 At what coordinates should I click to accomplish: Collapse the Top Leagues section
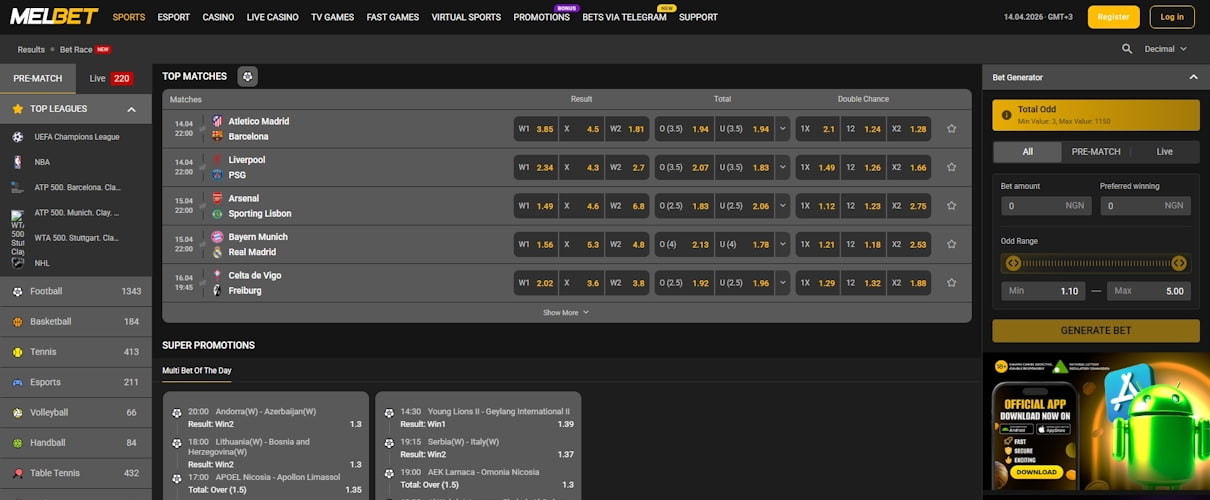coord(131,109)
